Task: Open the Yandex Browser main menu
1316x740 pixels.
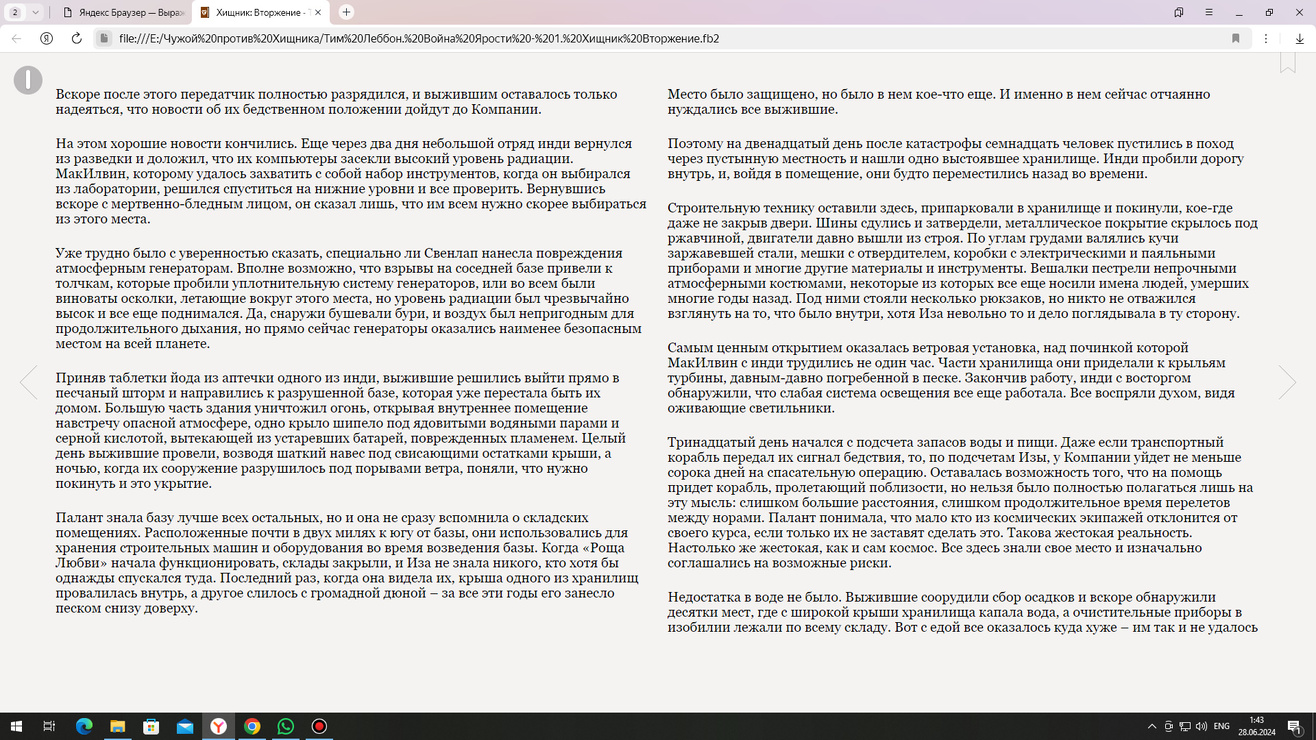Action: click(1209, 12)
